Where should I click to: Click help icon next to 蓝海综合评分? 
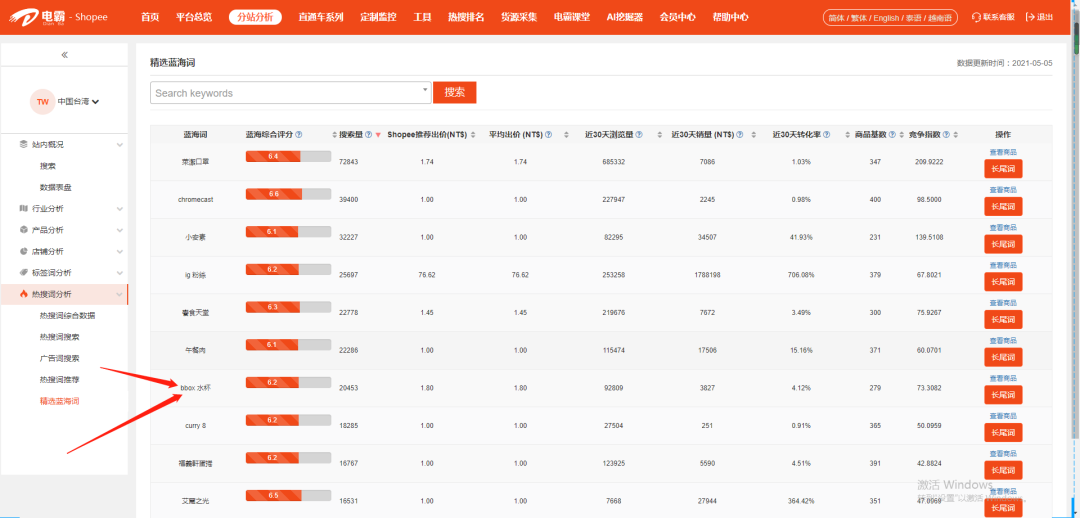click(x=299, y=134)
